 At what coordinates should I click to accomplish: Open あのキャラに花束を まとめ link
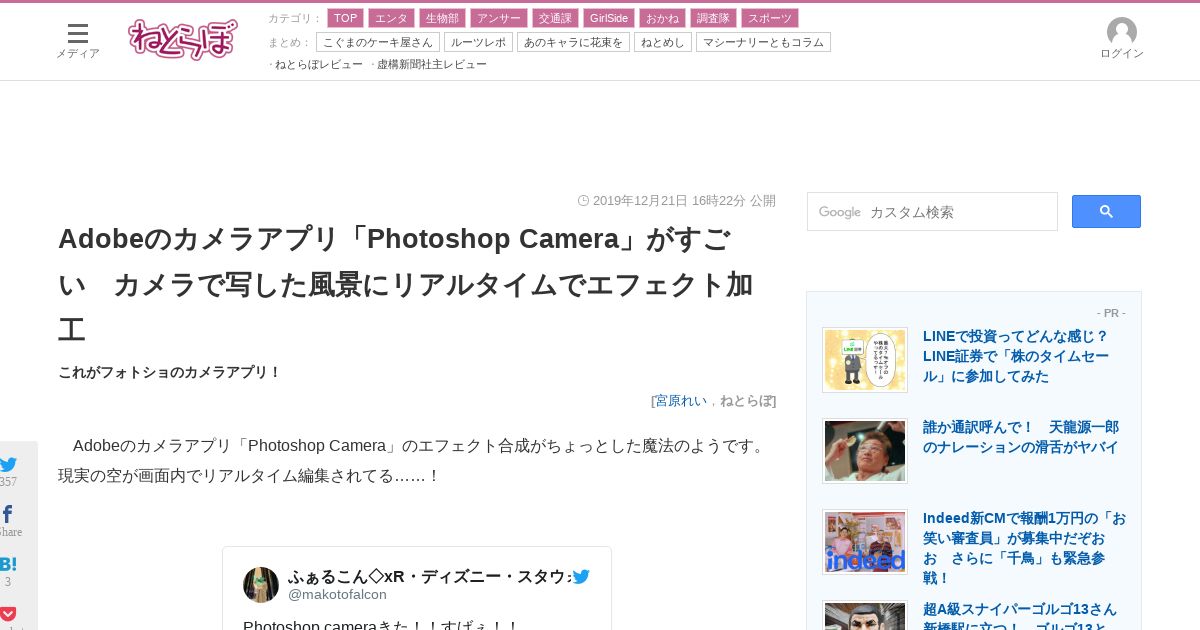tap(573, 42)
